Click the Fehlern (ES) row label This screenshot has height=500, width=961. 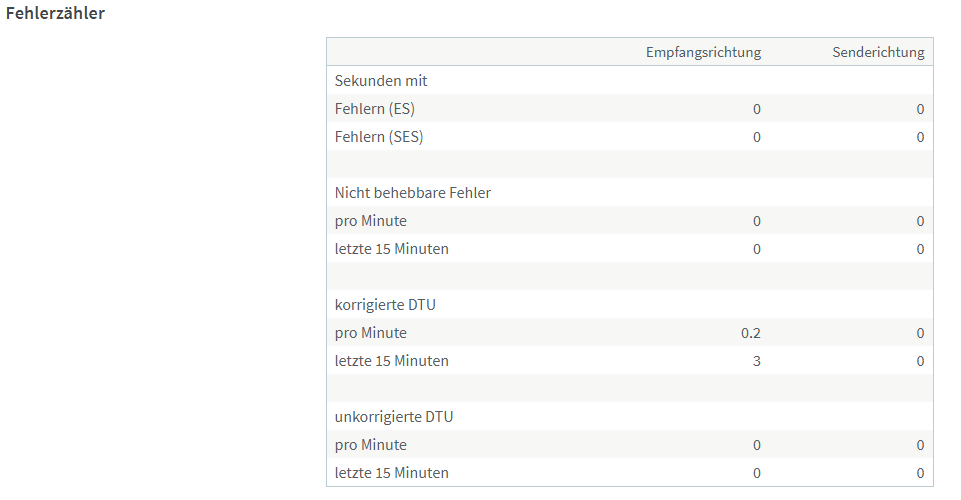[374, 109]
